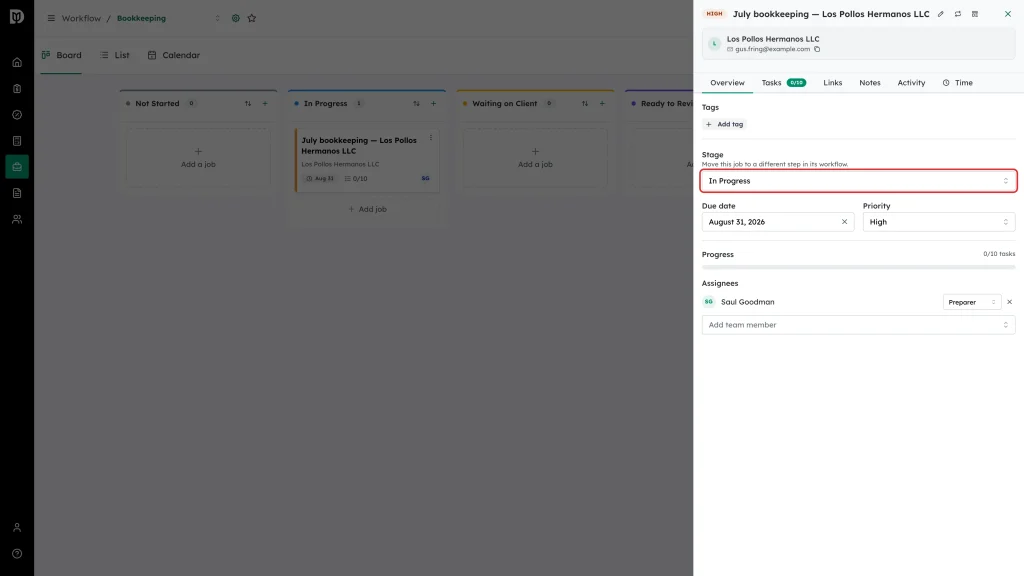The height and width of the screenshot is (576, 1024).
Task: Select the briefcase Workflow icon in the sidebar
Action: point(17,167)
